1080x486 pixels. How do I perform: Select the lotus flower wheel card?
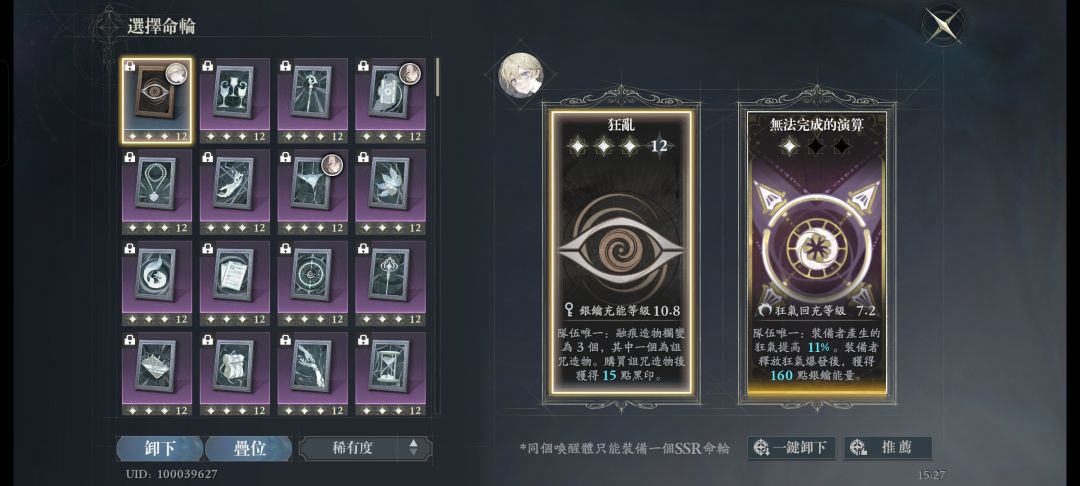390,193
